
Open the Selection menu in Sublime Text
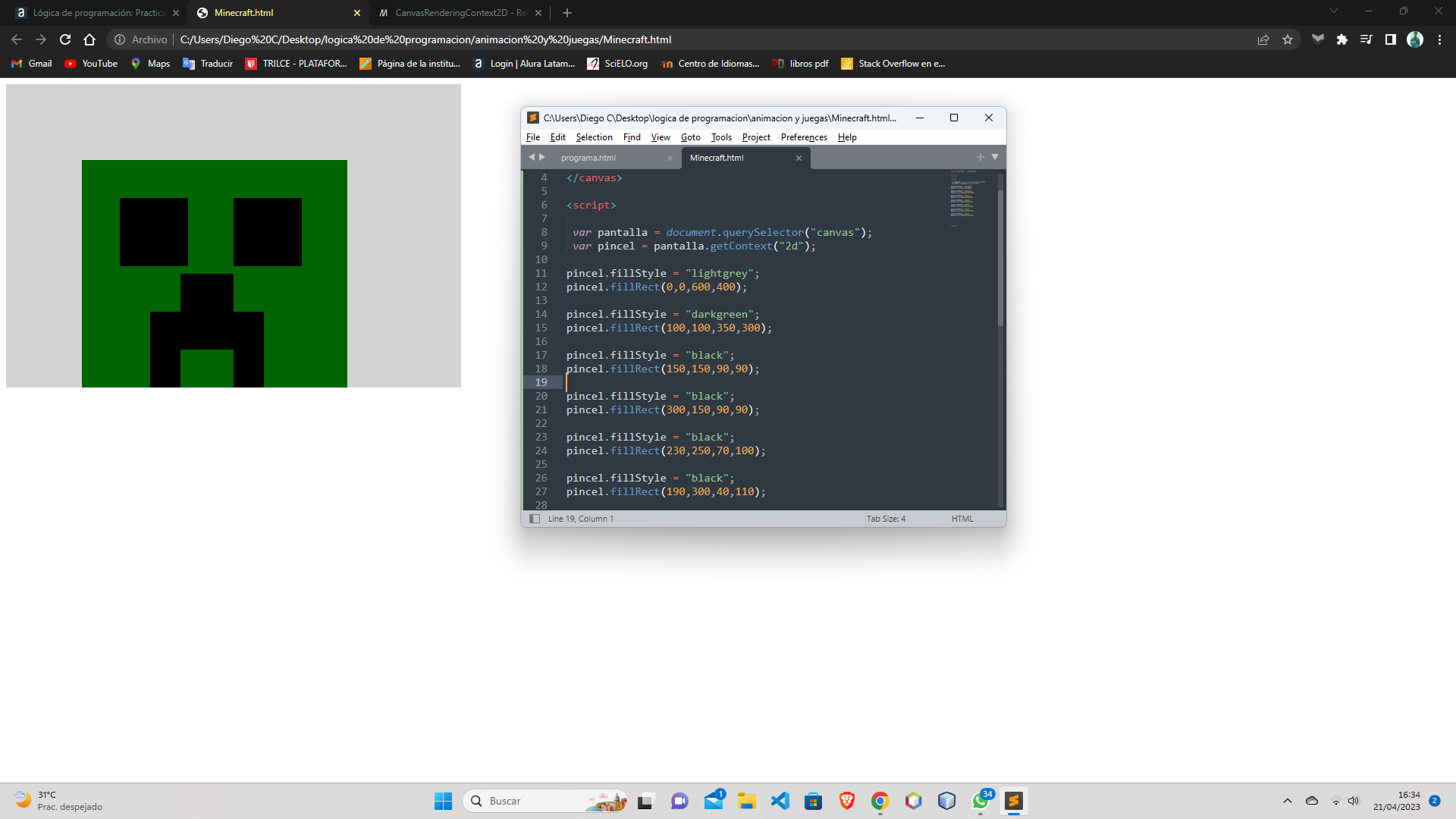pyautogui.click(x=594, y=137)
